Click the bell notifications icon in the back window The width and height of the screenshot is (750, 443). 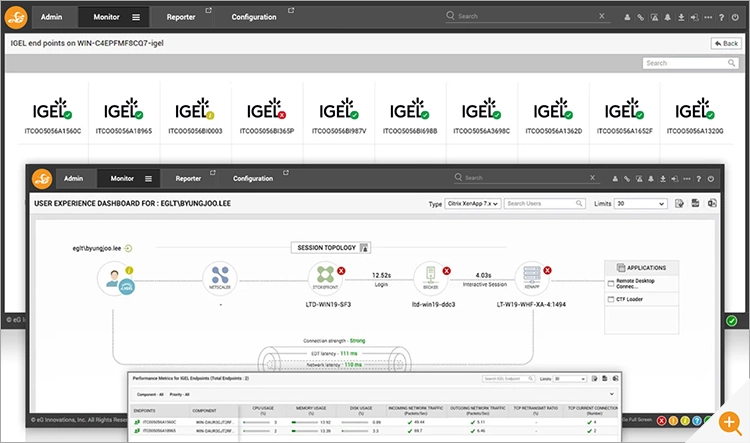point(667,17)
